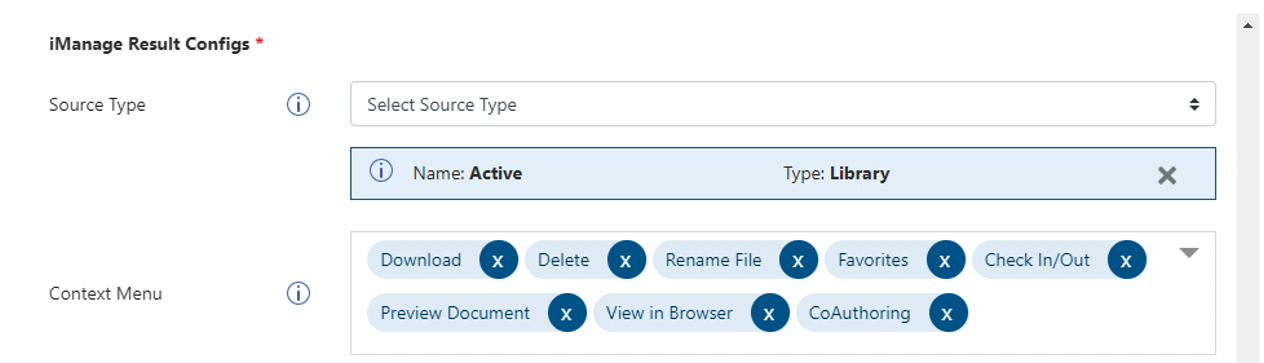The image size is (1264, 363).
Task: Click info icon in Active library row
Action: [381, 172]
